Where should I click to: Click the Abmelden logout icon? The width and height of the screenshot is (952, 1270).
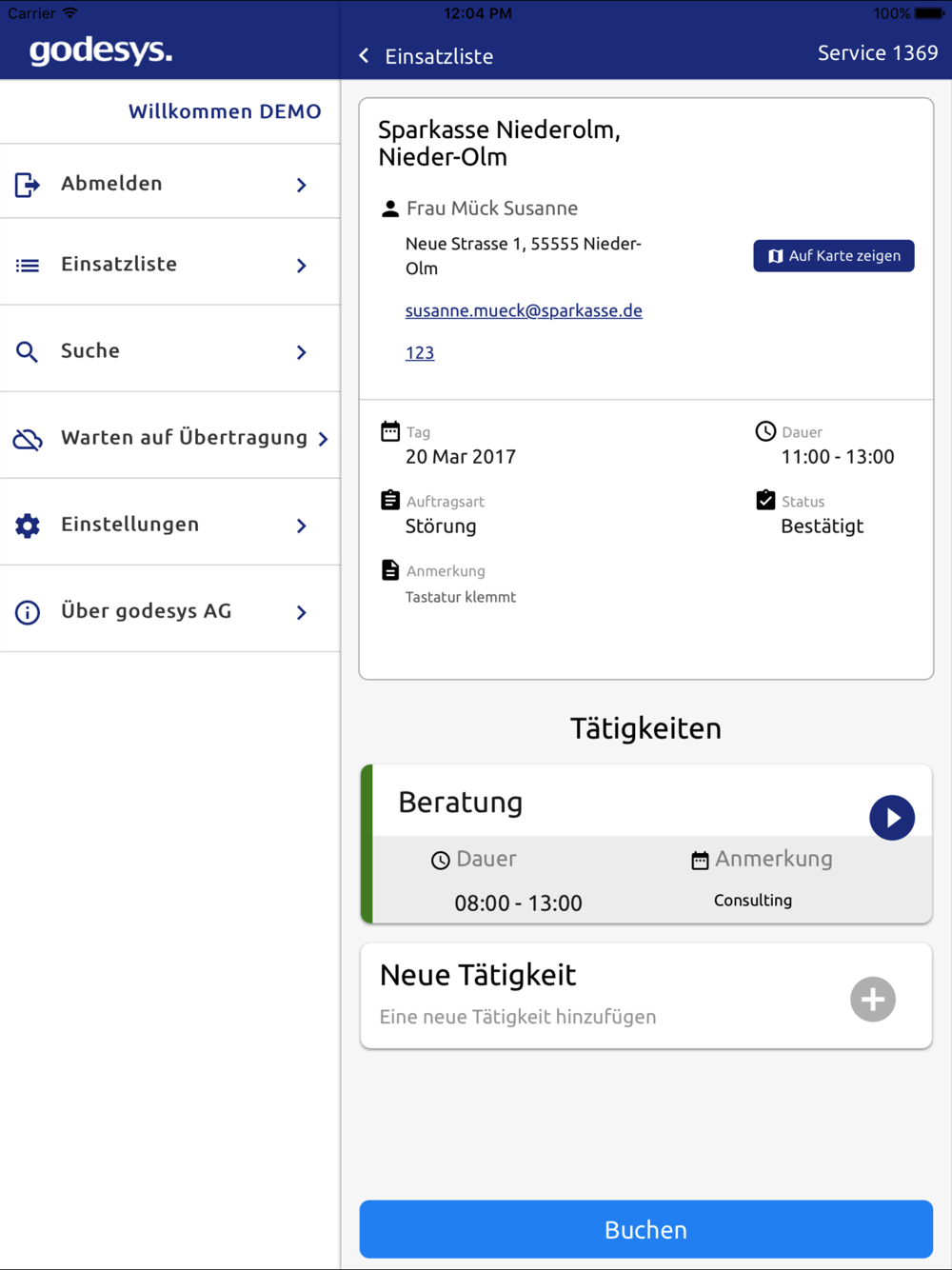tap(28, 184)
